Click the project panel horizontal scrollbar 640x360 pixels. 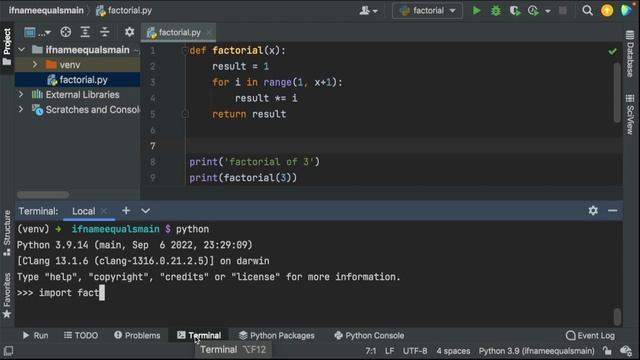pos(43,194)
